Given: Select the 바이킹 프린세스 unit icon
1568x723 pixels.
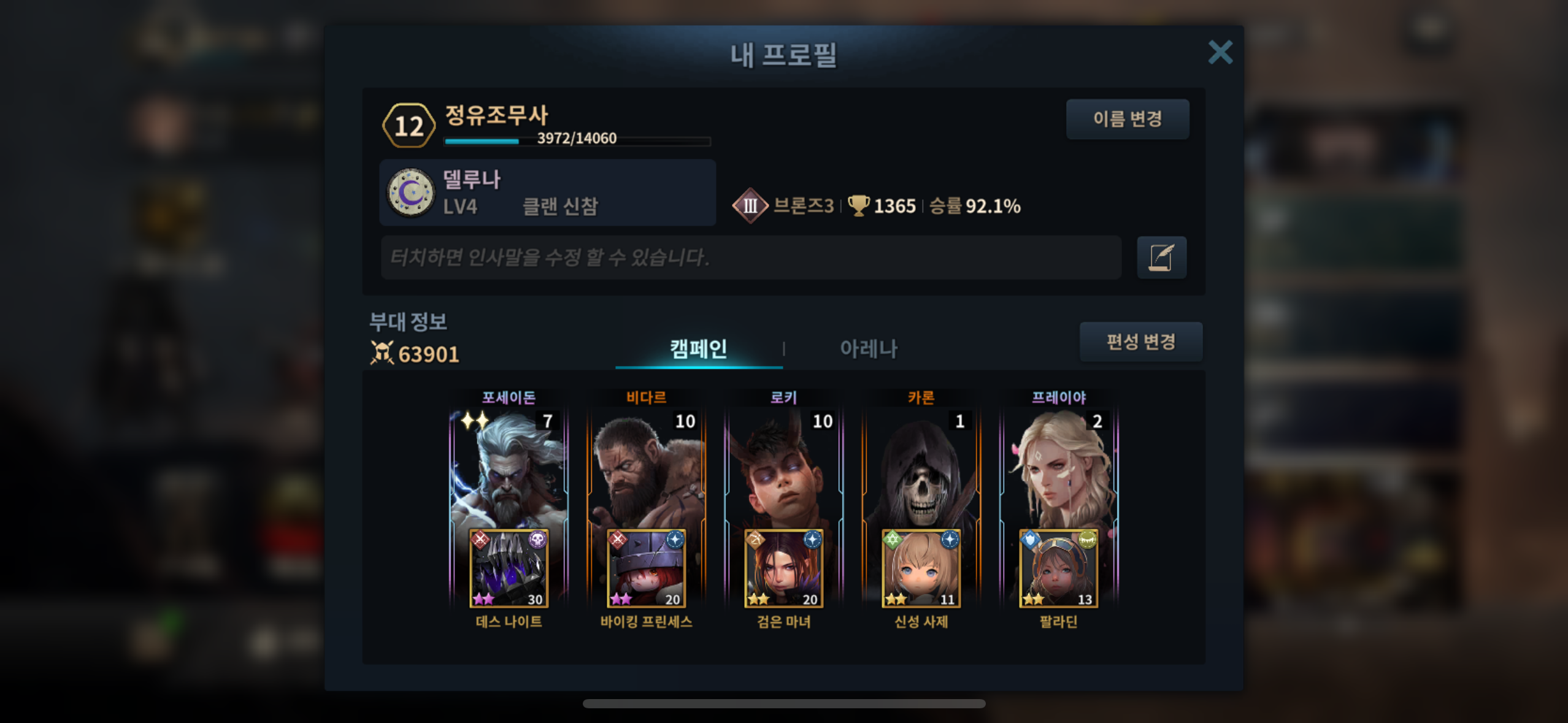Looking at the screenshot, I should [x=646, y=568].
